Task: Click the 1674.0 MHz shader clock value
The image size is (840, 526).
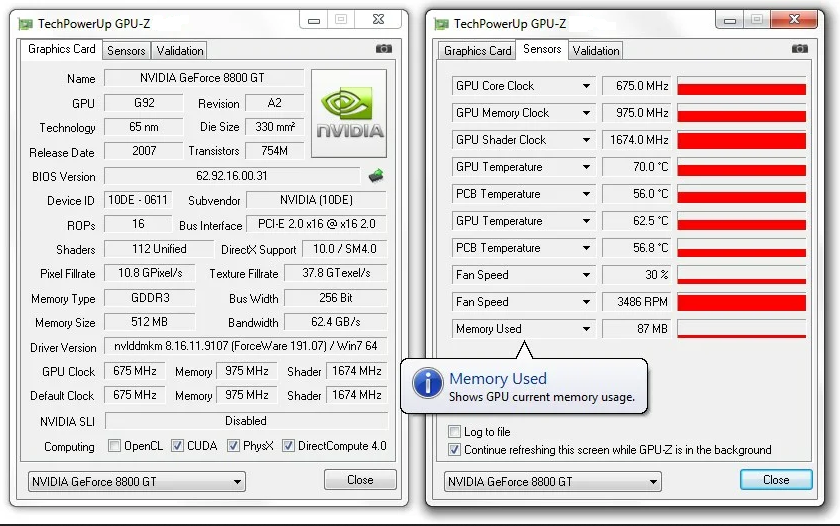Action: [x=637, y=140]
